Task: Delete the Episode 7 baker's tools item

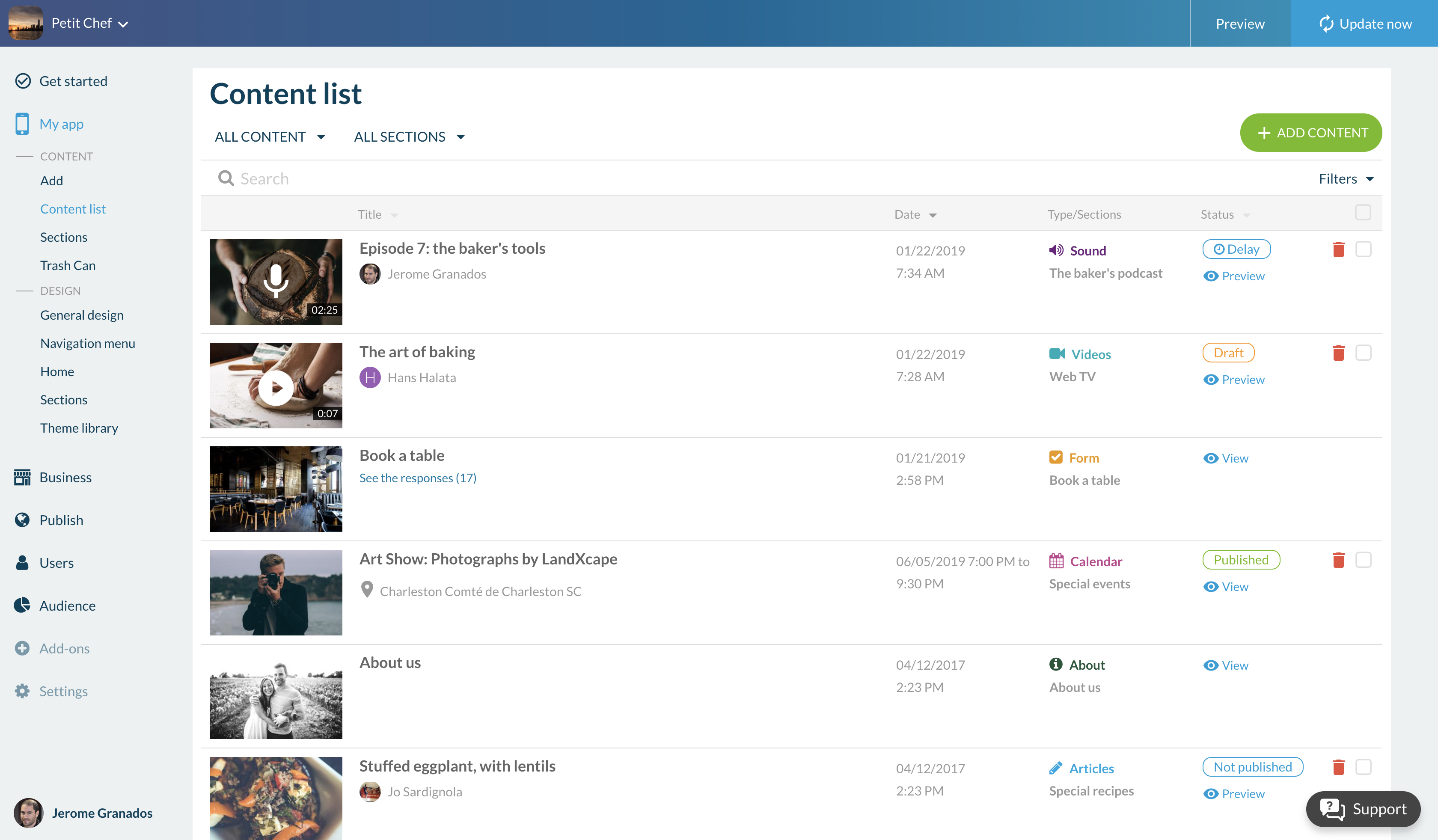Action: [1338, 249]
